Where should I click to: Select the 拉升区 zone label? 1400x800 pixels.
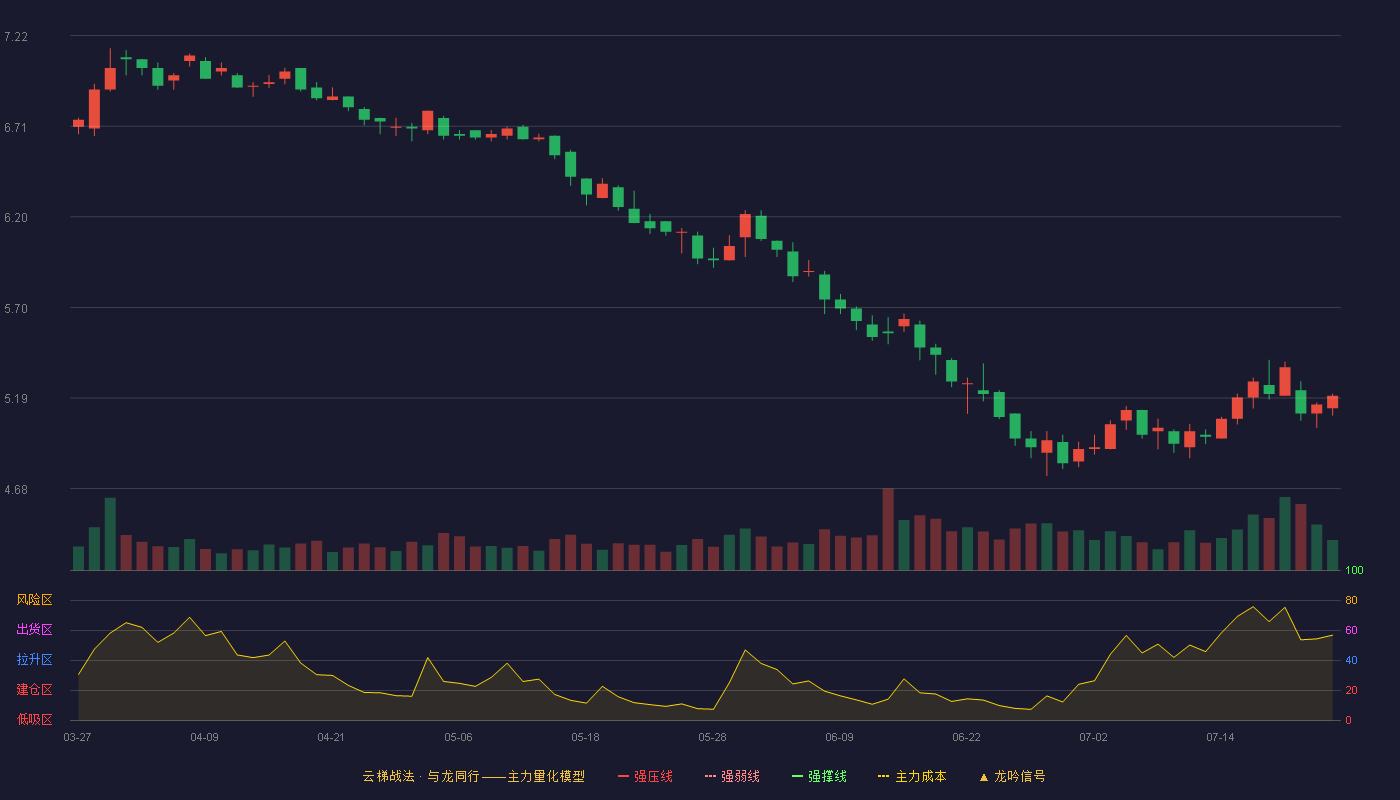tap(34, 660)
